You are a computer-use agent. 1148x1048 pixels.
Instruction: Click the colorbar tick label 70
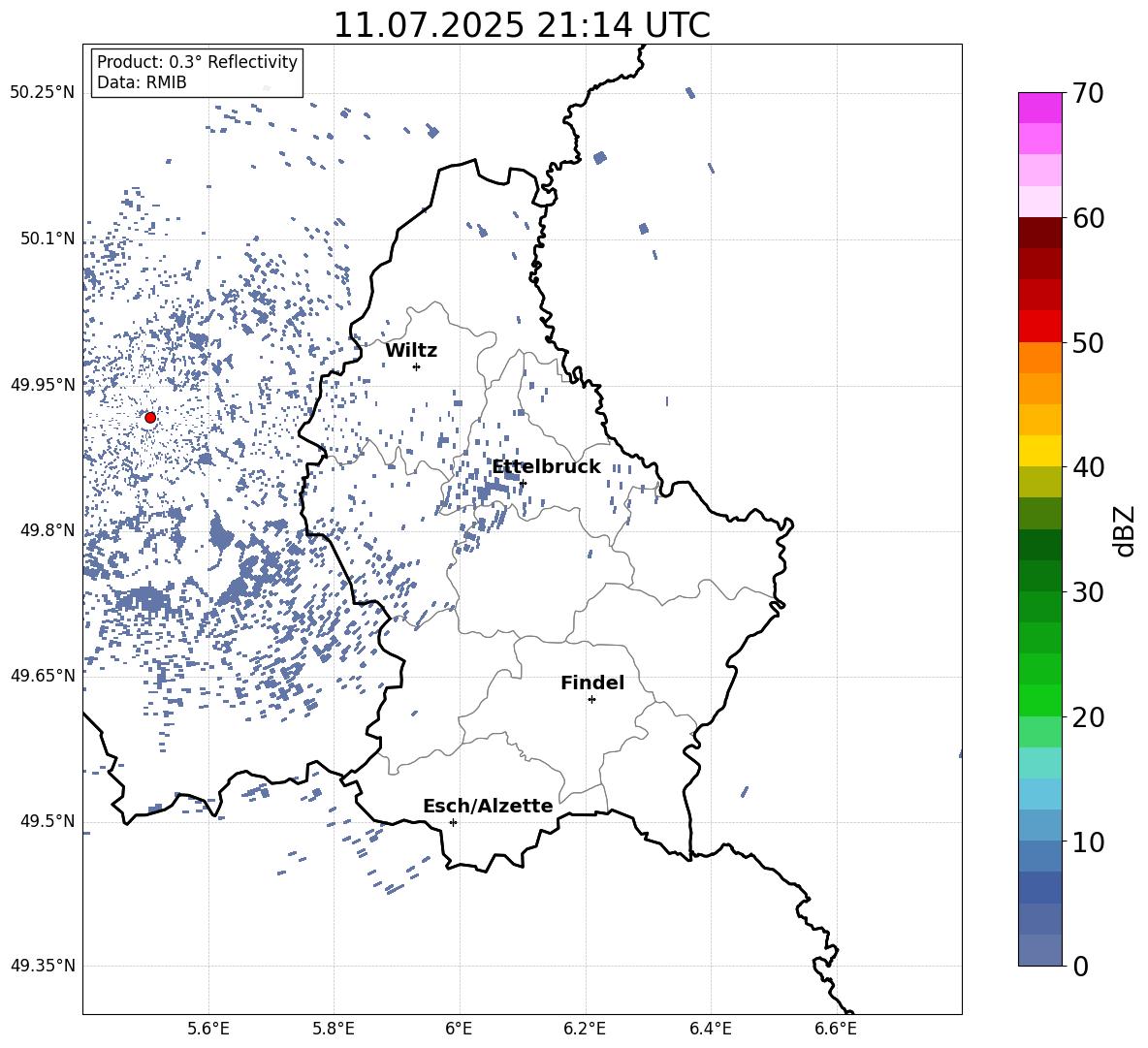[x=1089, y=94]
